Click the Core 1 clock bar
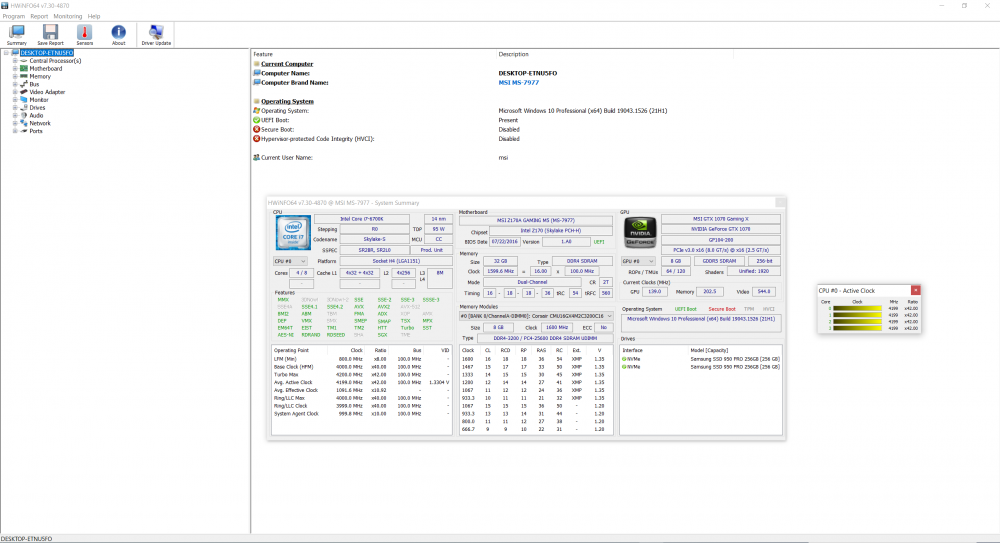The image size is (1000, 543). coord(857,315)
